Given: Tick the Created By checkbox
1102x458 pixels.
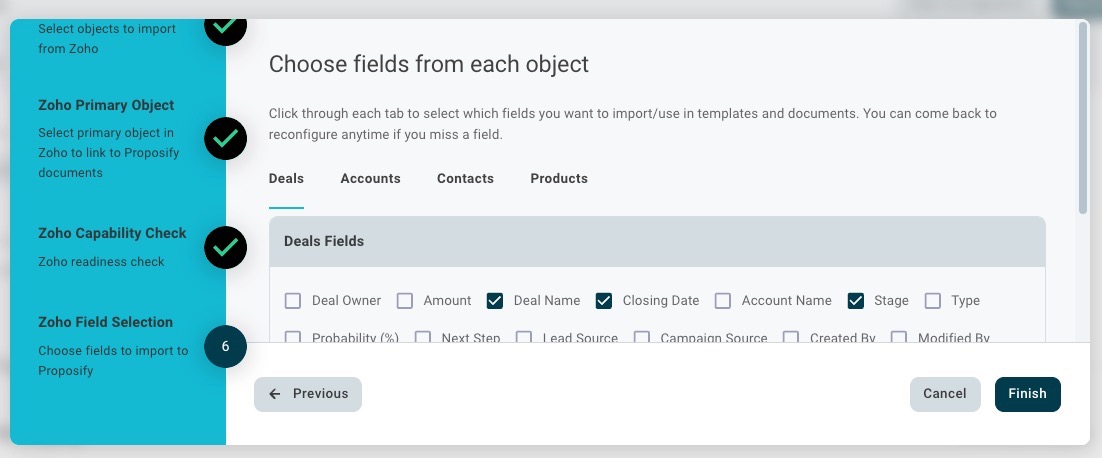Looking at the screenshot, I should pyautogui.click(x=791, y=337).
